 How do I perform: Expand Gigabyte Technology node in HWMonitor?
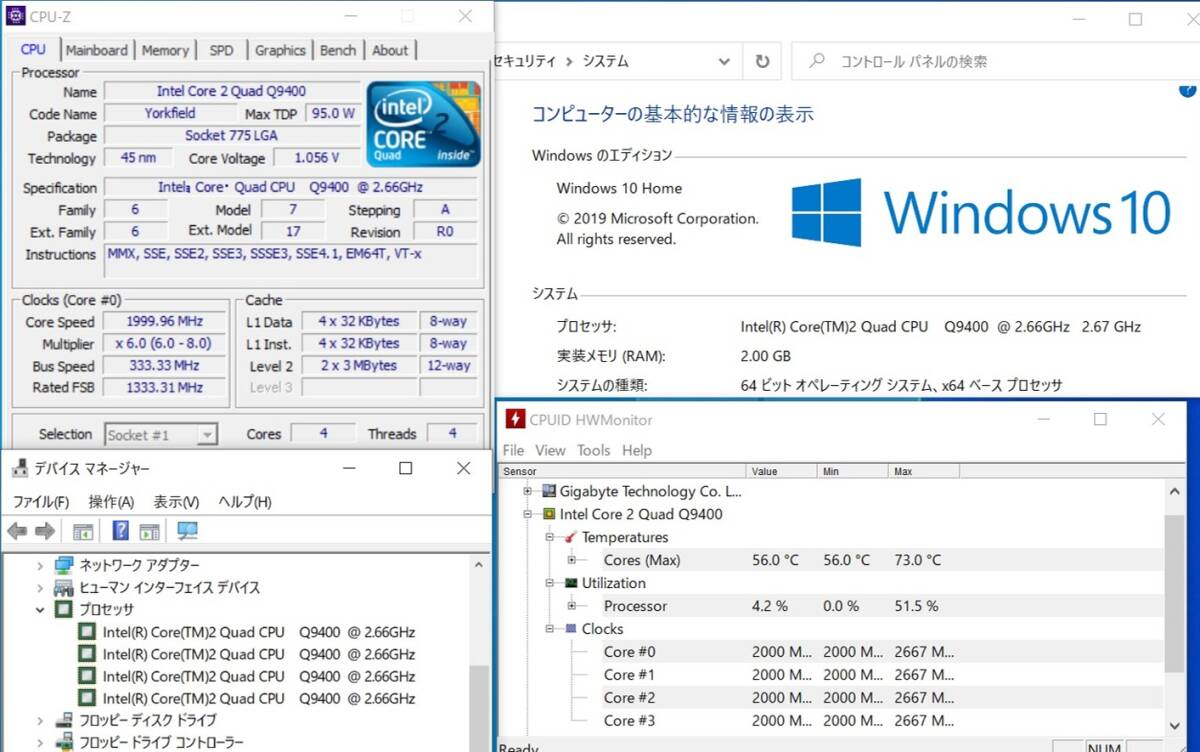coord(527,491)
